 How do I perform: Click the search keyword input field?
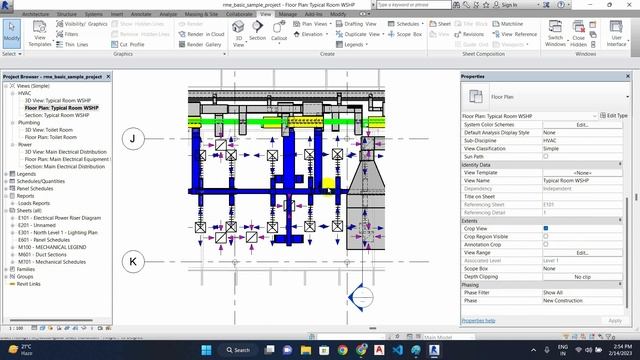click(413, 5)
